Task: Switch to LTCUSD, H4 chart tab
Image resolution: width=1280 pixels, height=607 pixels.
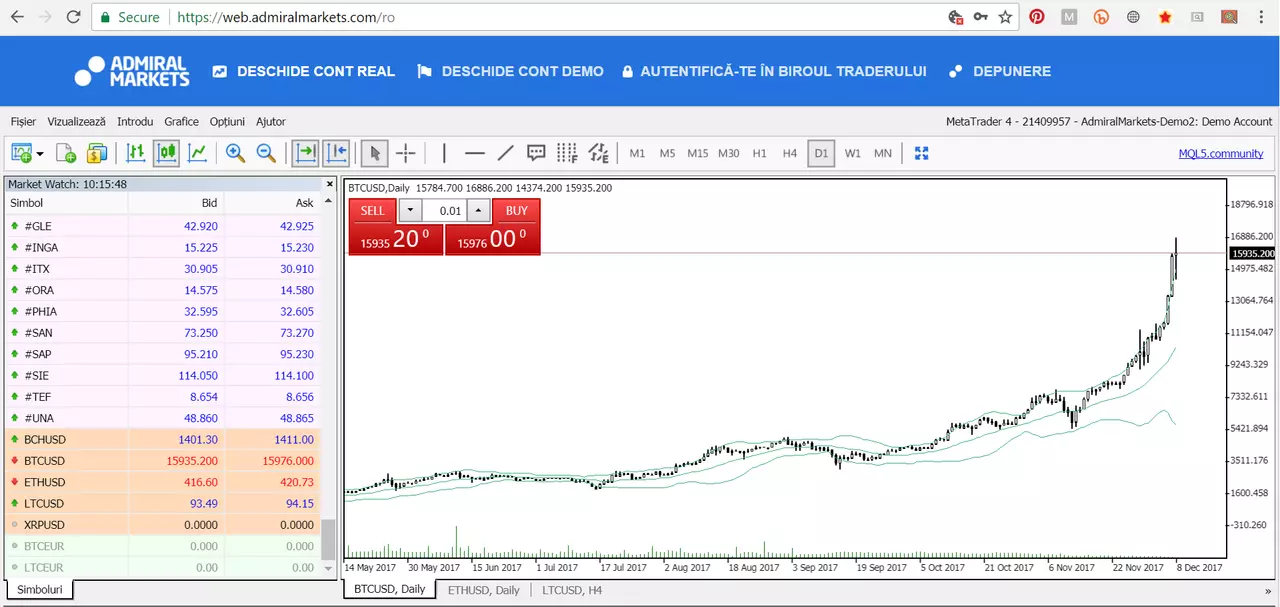Action: pyautogui.click(x=572, y=590)
